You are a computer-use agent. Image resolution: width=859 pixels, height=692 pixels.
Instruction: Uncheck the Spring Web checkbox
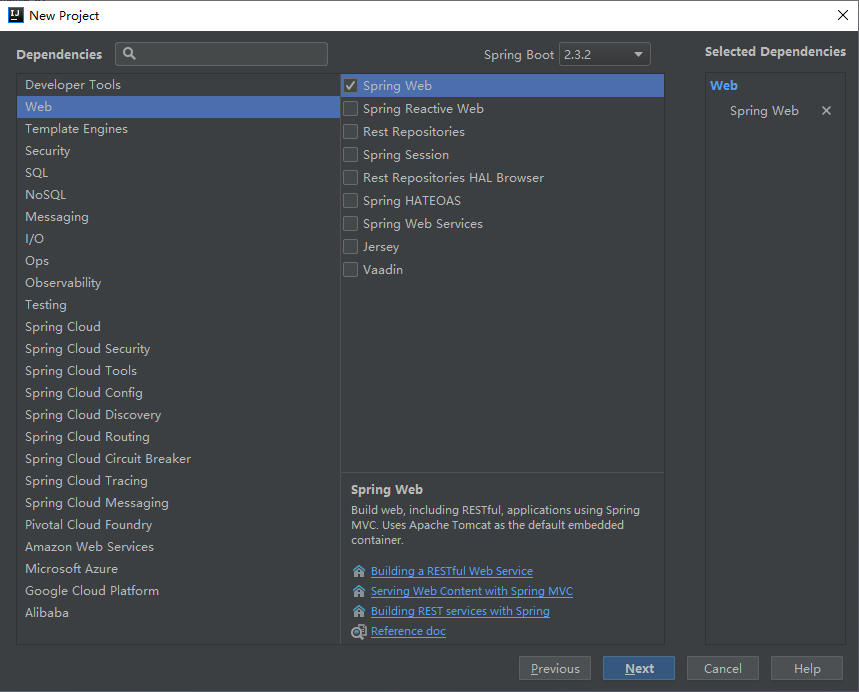[x=351, y=85]
